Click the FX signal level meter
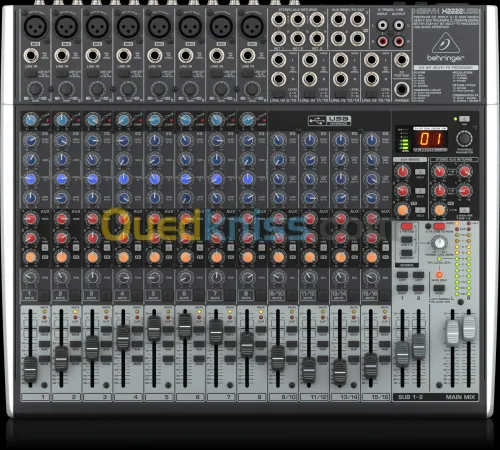Screen dimensions: 500x450 tap(404, 141)
